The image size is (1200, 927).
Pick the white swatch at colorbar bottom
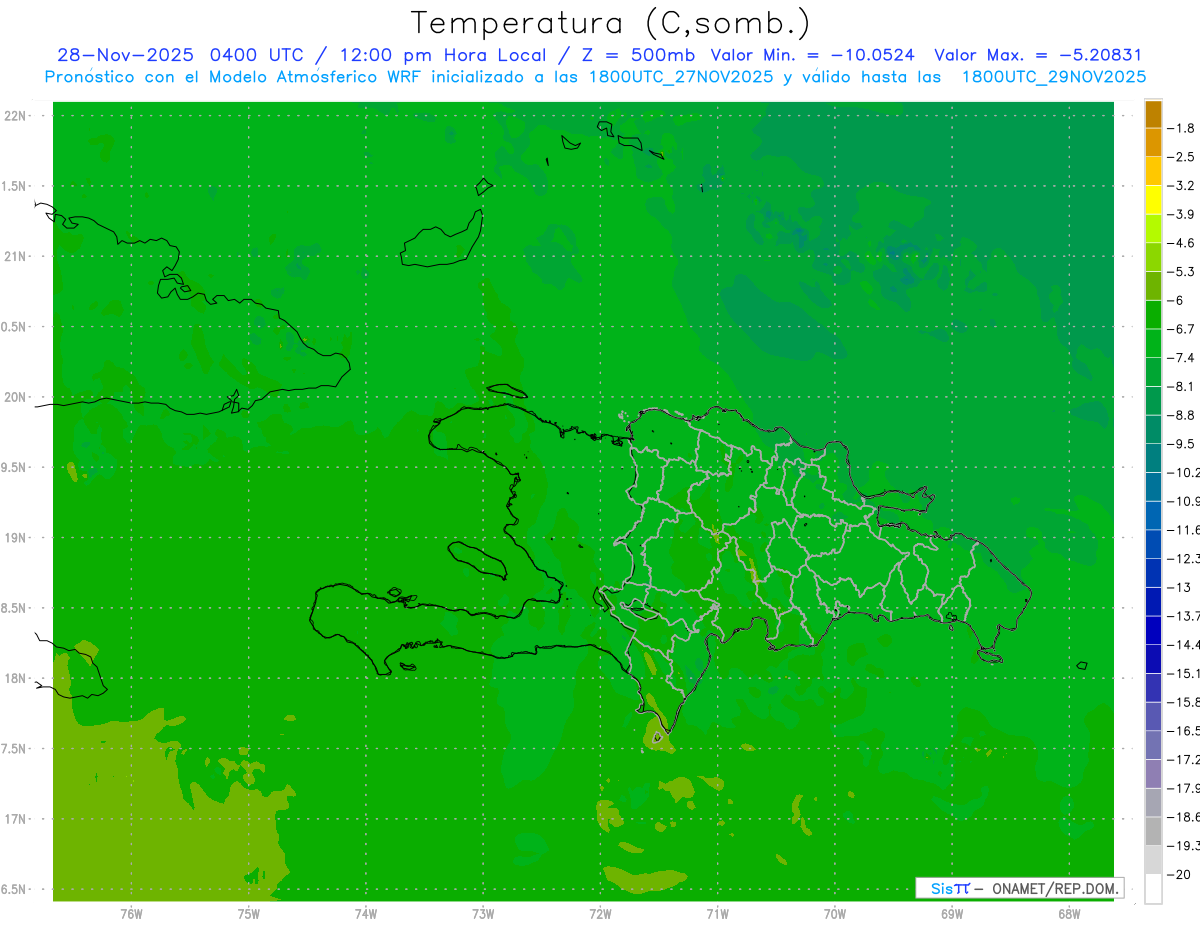(x=1153, y=889)
